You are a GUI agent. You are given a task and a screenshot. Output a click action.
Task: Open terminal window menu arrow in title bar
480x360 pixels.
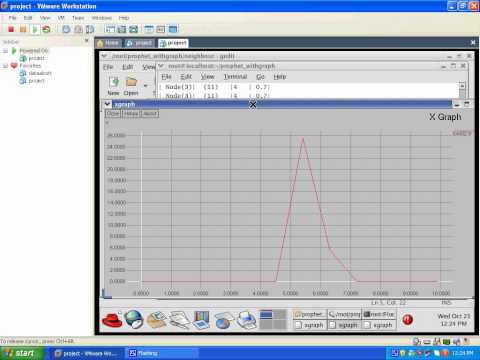pos(160,66)
